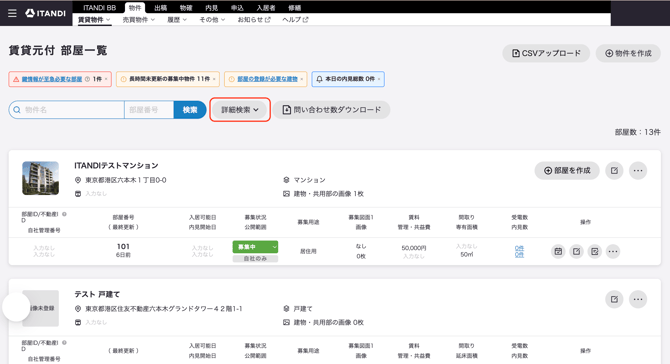Dismiss the red alert chip showing 1件
This screenshot has width=670, height=364.
[x=106, y=79]
